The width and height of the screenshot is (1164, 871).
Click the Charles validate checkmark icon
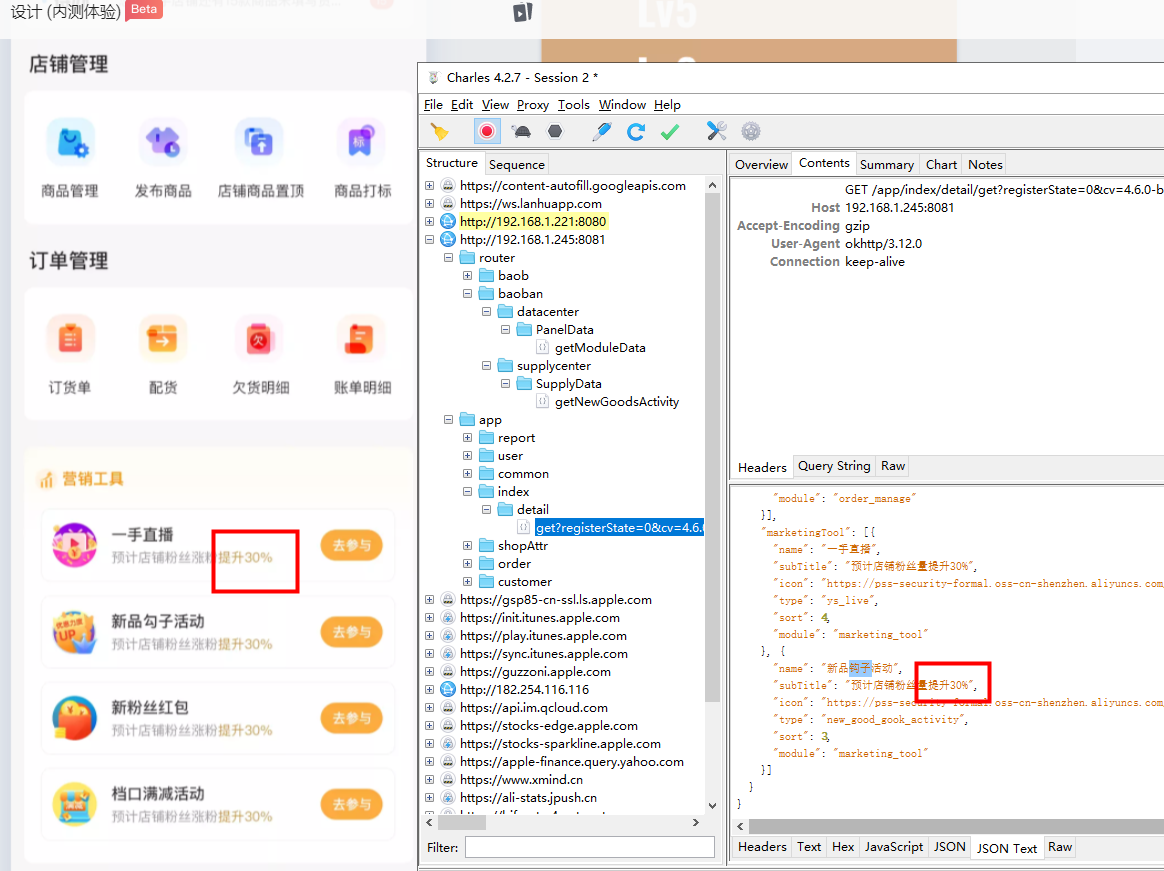670,131
